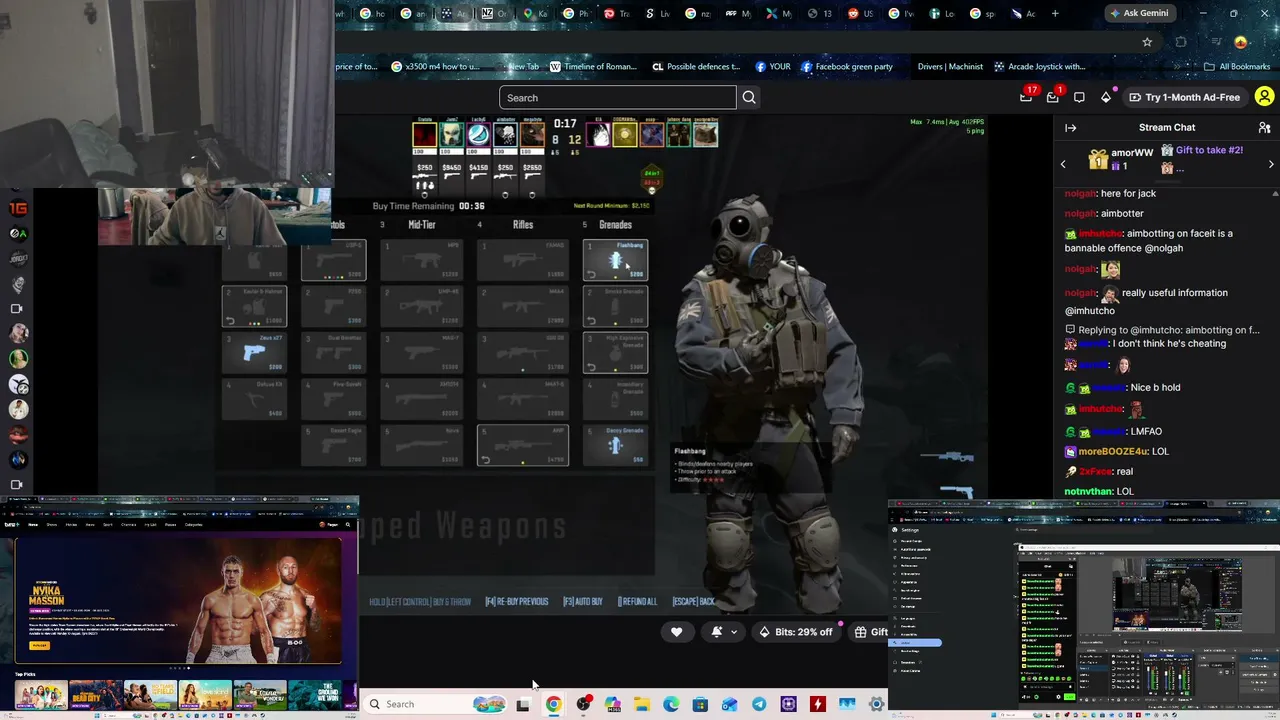Open a new Chrome tab with plus button
Screen dimensions: 1280x720
1055,14
